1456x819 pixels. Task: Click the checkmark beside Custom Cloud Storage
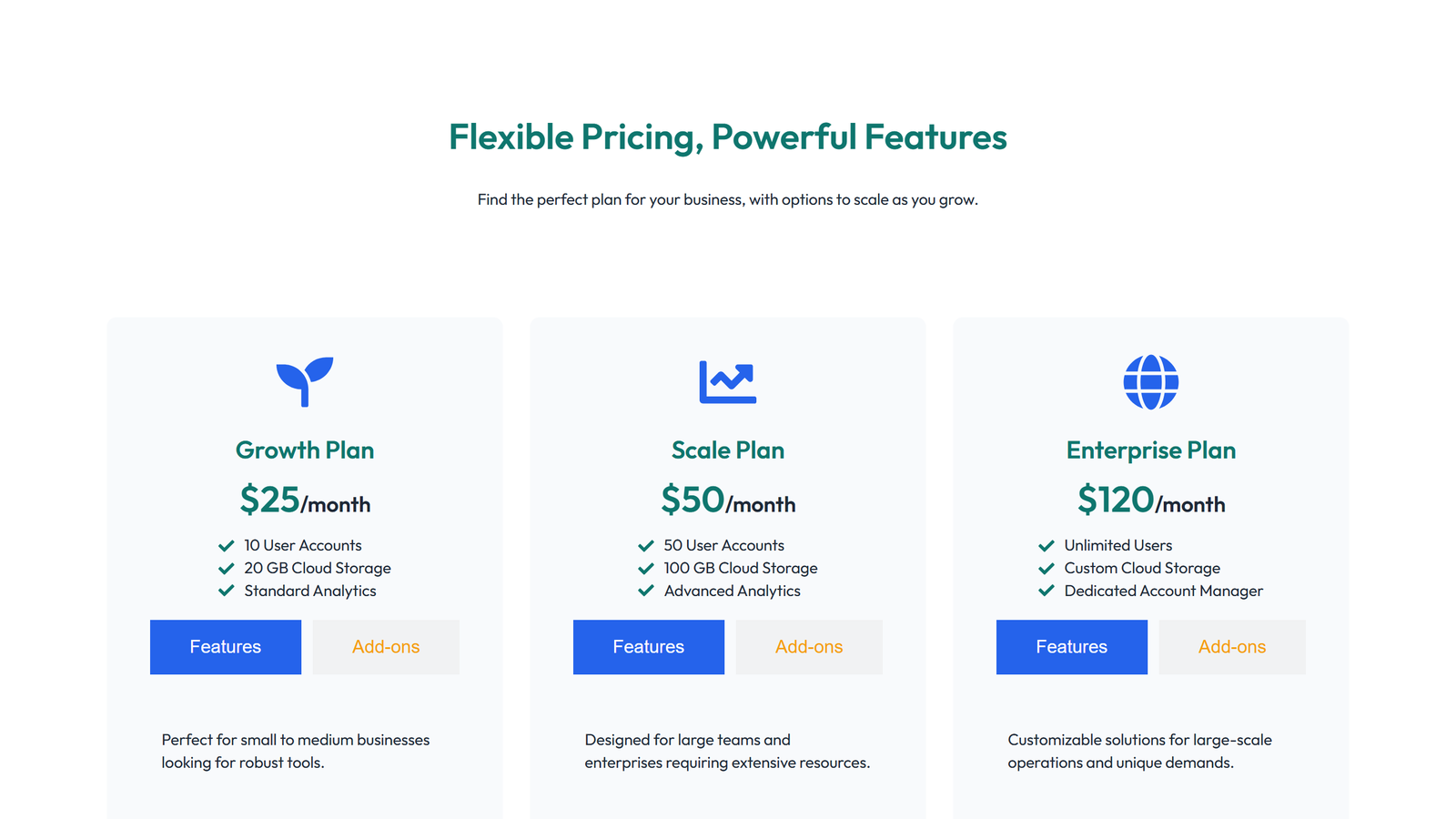coord(1046,568)
